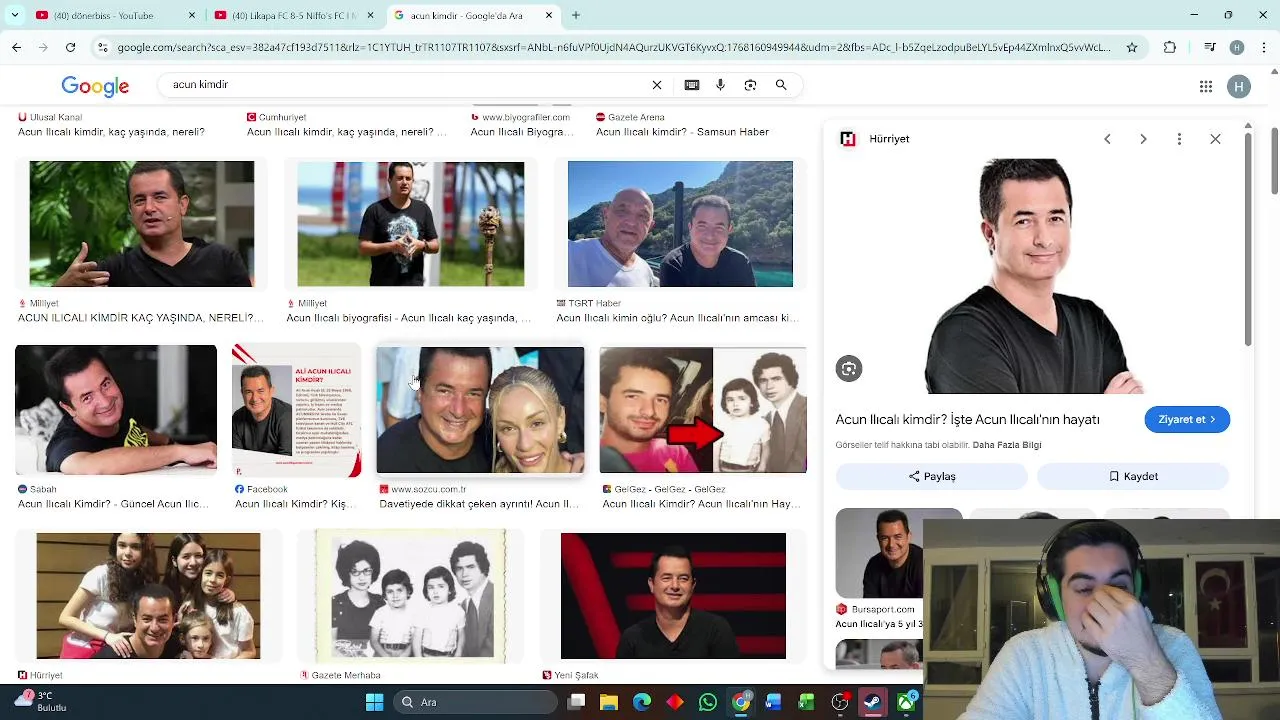
Task: Open the Milliyet thumbnail of man gesturing
Action: coord(142,224)
